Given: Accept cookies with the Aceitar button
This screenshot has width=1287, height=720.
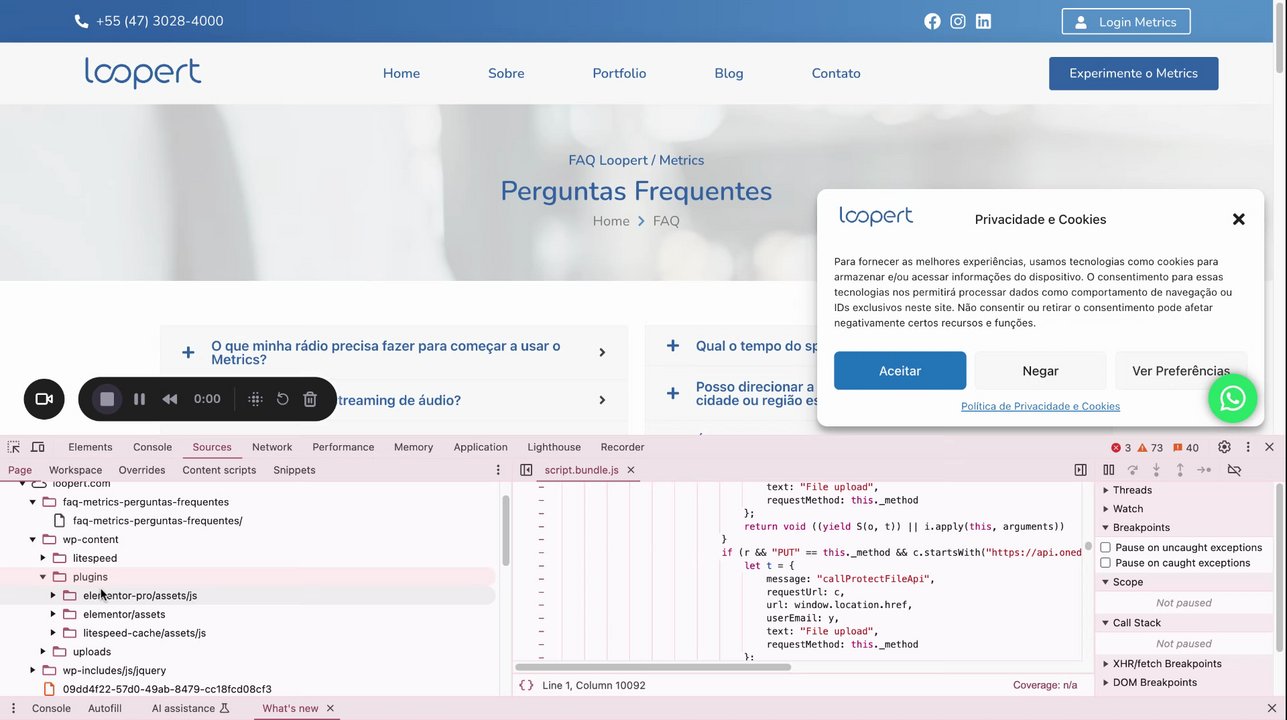Looking at the screenshot, I should click(x=900, y=371).
